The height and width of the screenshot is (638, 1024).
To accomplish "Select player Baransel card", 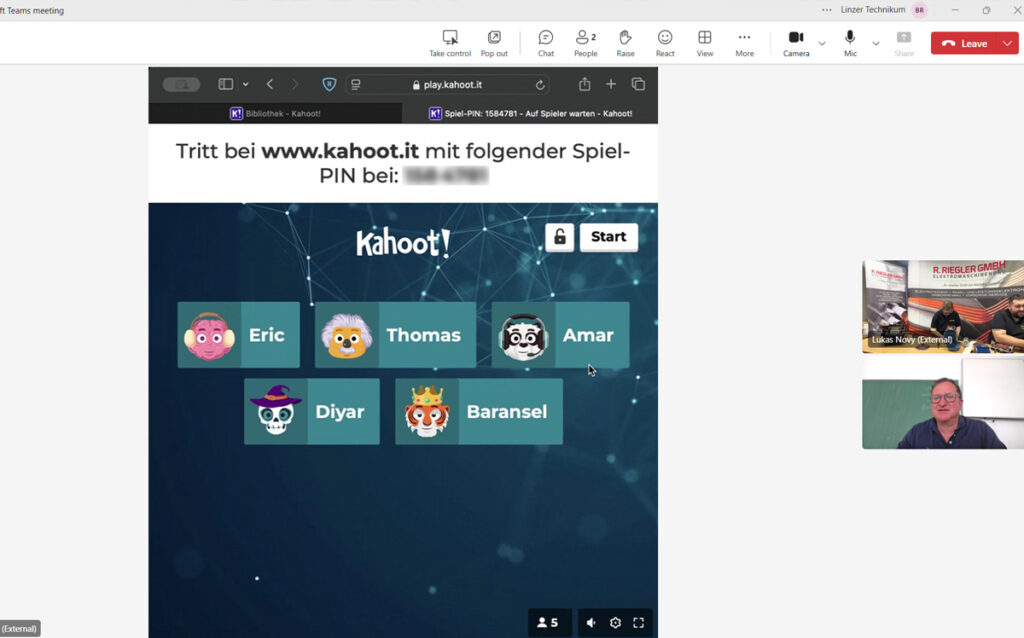I will (x=479, y=411).
